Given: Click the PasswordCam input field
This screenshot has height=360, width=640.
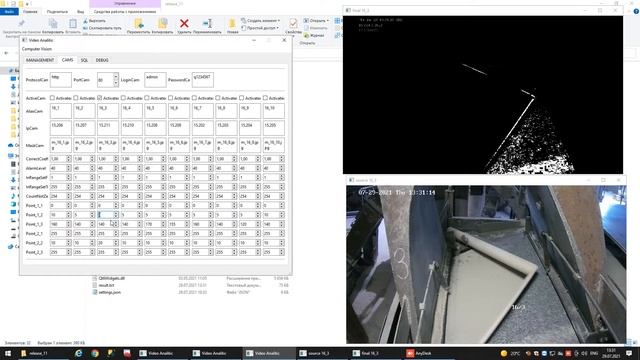Looking at the screenshot, I should pos(203,80).
